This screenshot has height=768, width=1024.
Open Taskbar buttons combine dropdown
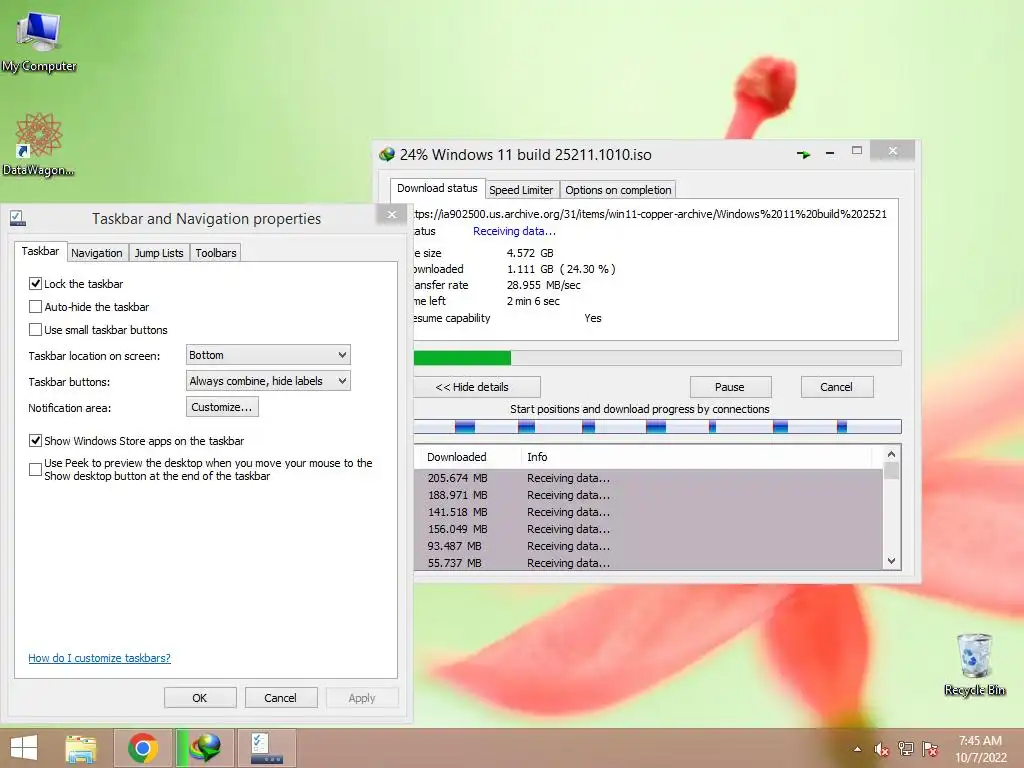[x=268, y=381]
